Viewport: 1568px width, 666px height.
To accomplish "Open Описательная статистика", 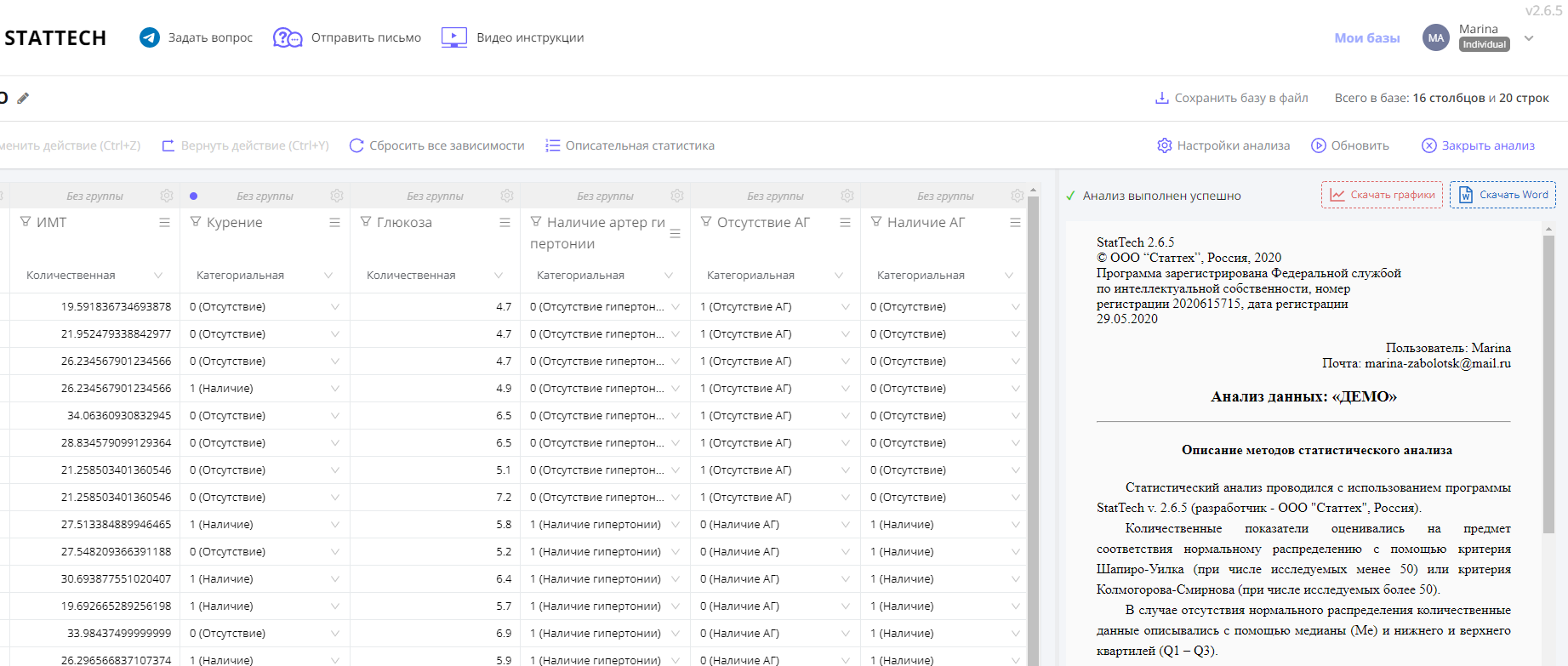I will tap(630, 145).
